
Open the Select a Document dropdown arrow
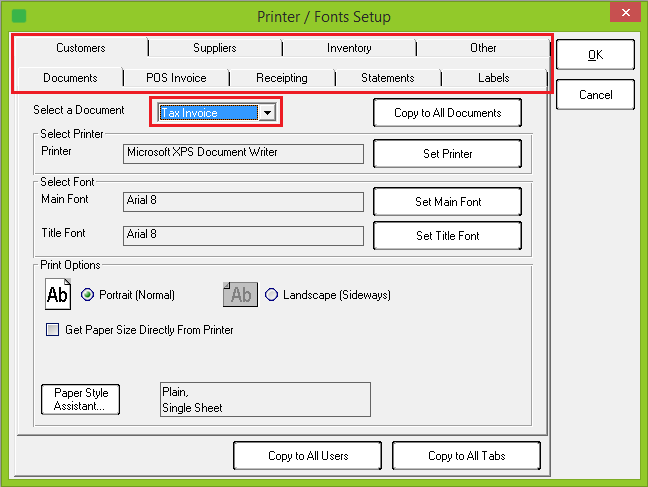267,112
